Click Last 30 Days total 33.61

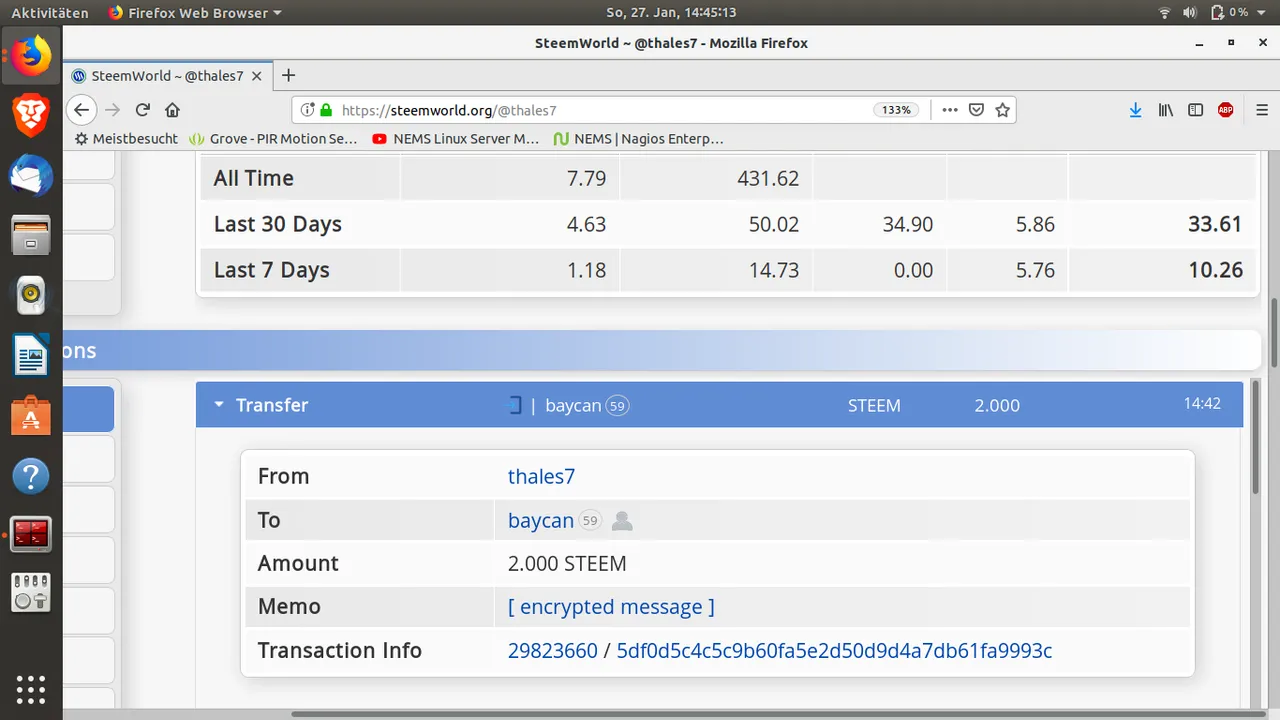pos(1215,224)
